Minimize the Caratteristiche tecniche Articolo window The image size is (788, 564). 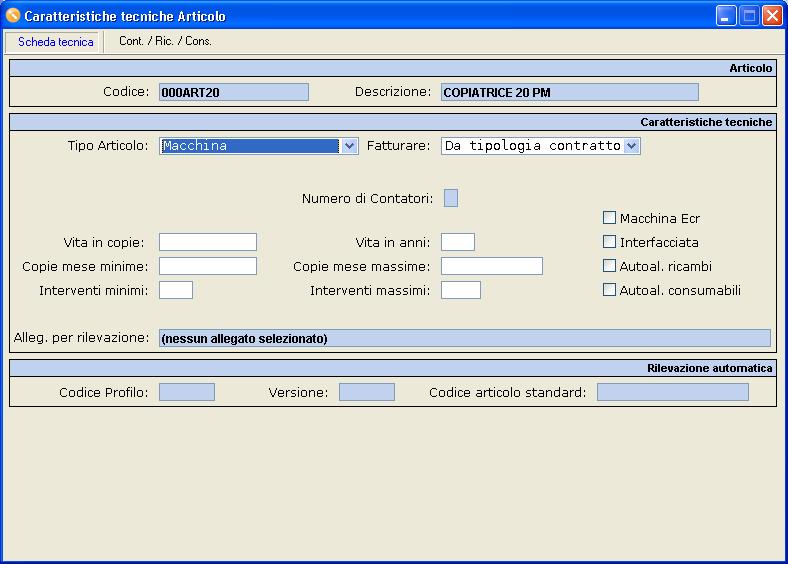[x=726, y=16]
